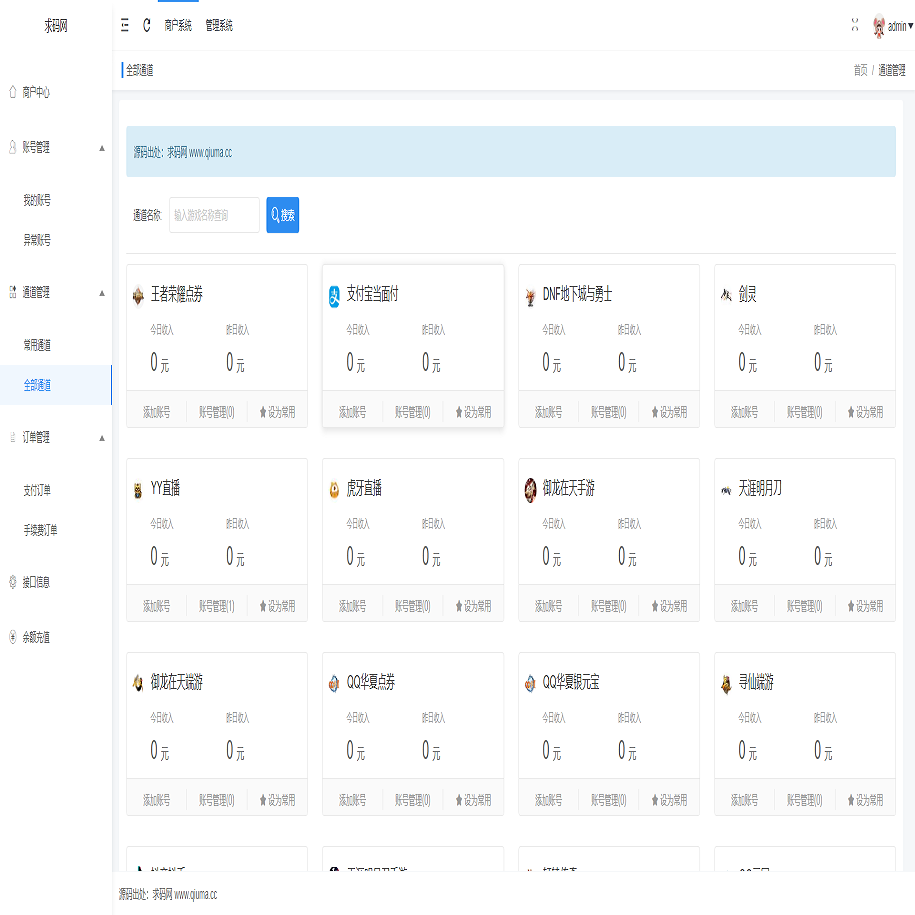
Task: Set 创灵 as favorite via 设为常用
Action: click(865, 411)
